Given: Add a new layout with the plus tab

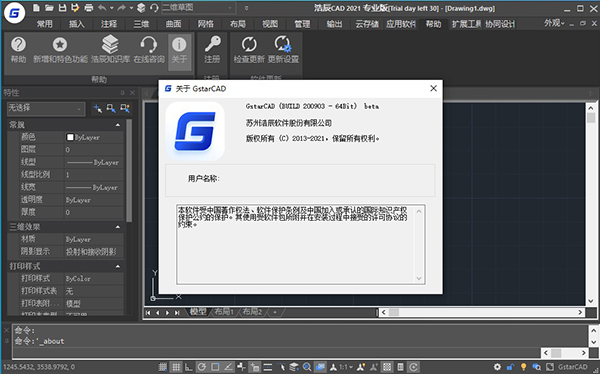Looking at the screenshot, I should (x=275, y=312).
